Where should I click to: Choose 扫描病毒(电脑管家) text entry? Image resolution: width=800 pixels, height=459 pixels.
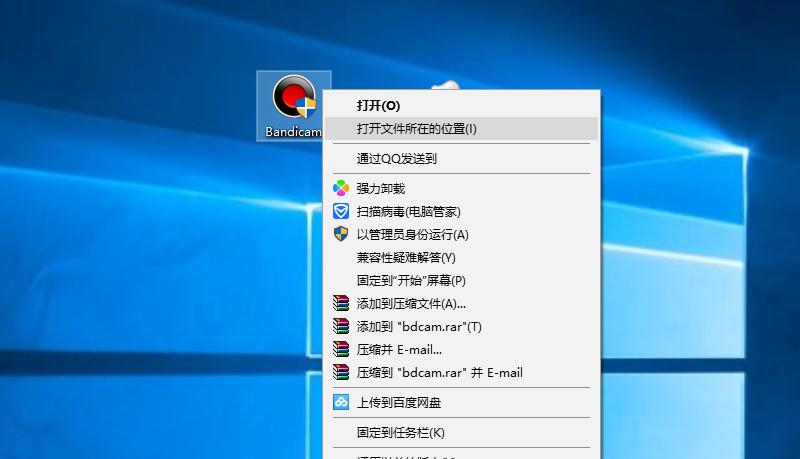pyautogui.click(x=408, y=212)
